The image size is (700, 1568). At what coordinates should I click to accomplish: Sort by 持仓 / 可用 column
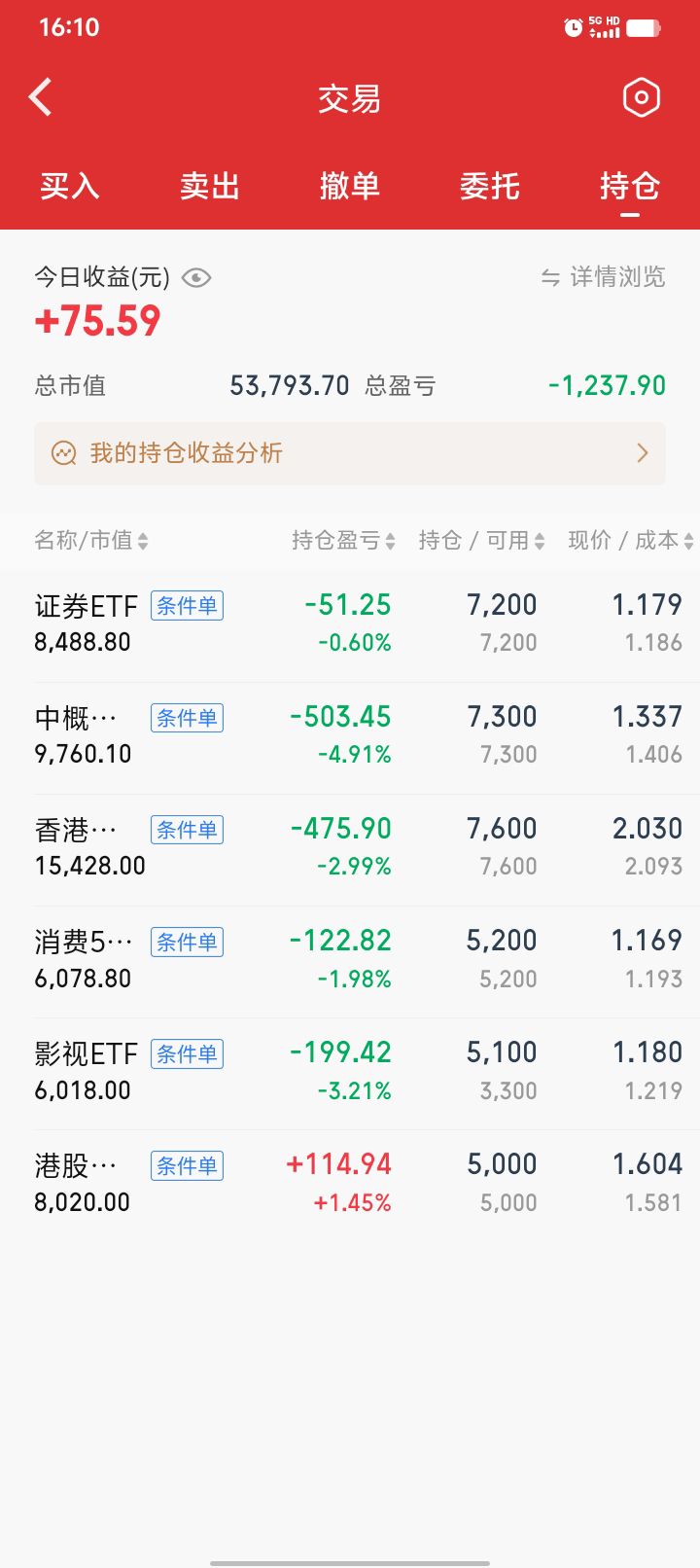(481, 541)
